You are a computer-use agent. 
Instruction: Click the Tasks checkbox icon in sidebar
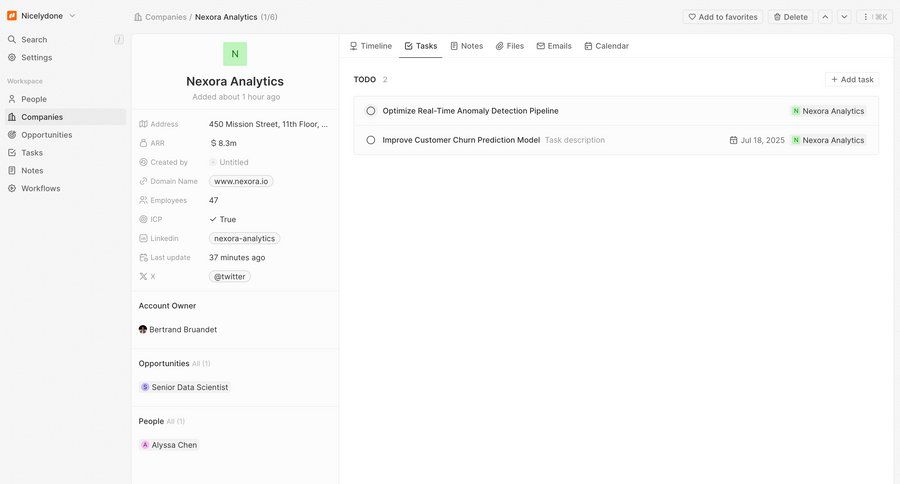point(11,152)
